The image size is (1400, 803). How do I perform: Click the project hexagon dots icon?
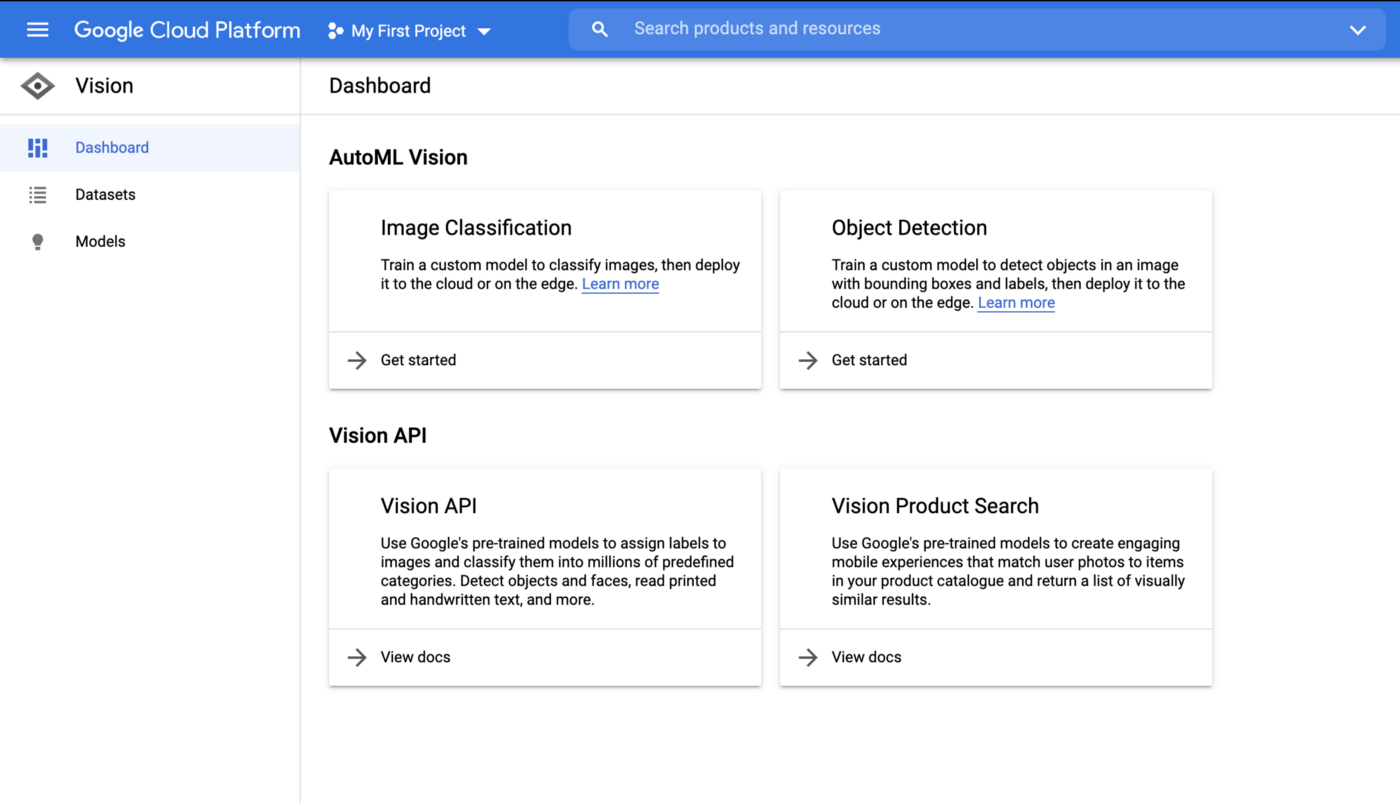(x=335, y=31)
